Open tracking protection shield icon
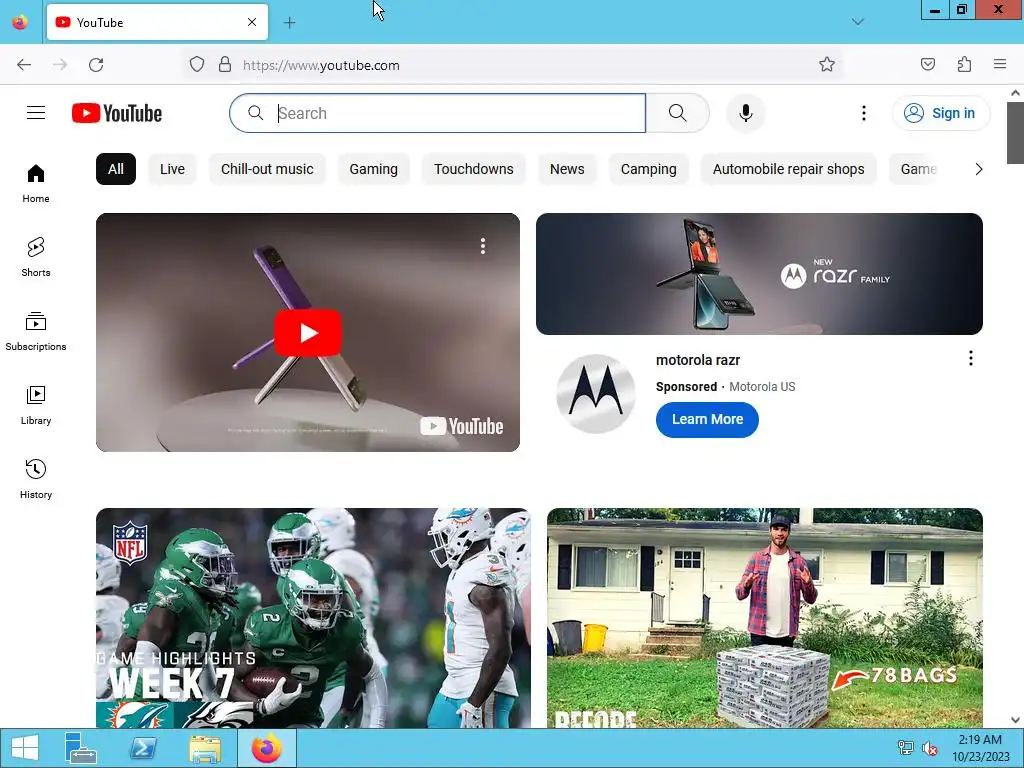Image resolution: width=1024 pixels, height=768 pixels. point(197,65)
